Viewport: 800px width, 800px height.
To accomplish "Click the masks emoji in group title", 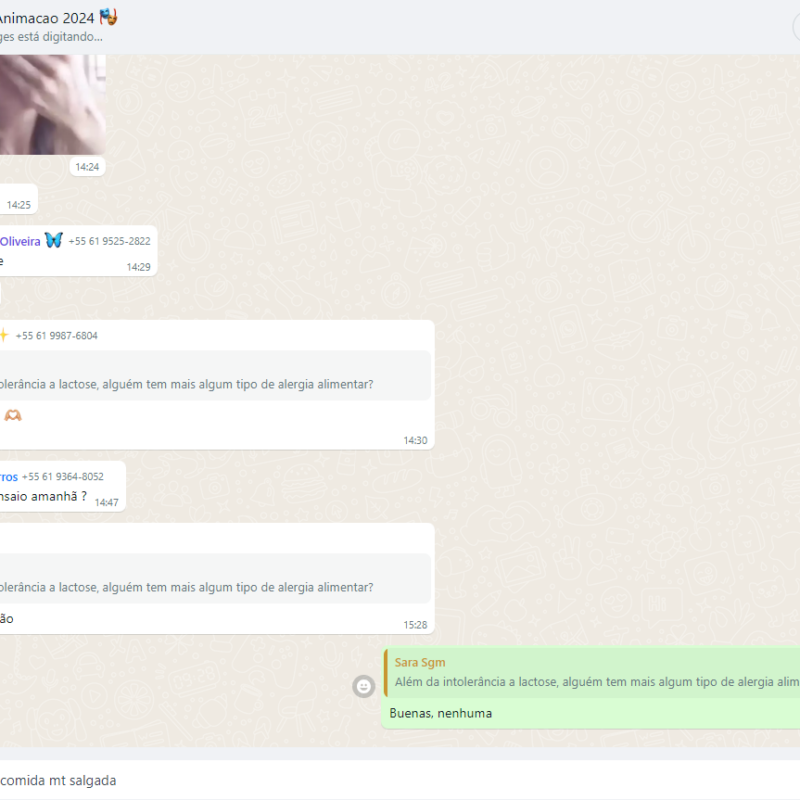I will point(108,17).
